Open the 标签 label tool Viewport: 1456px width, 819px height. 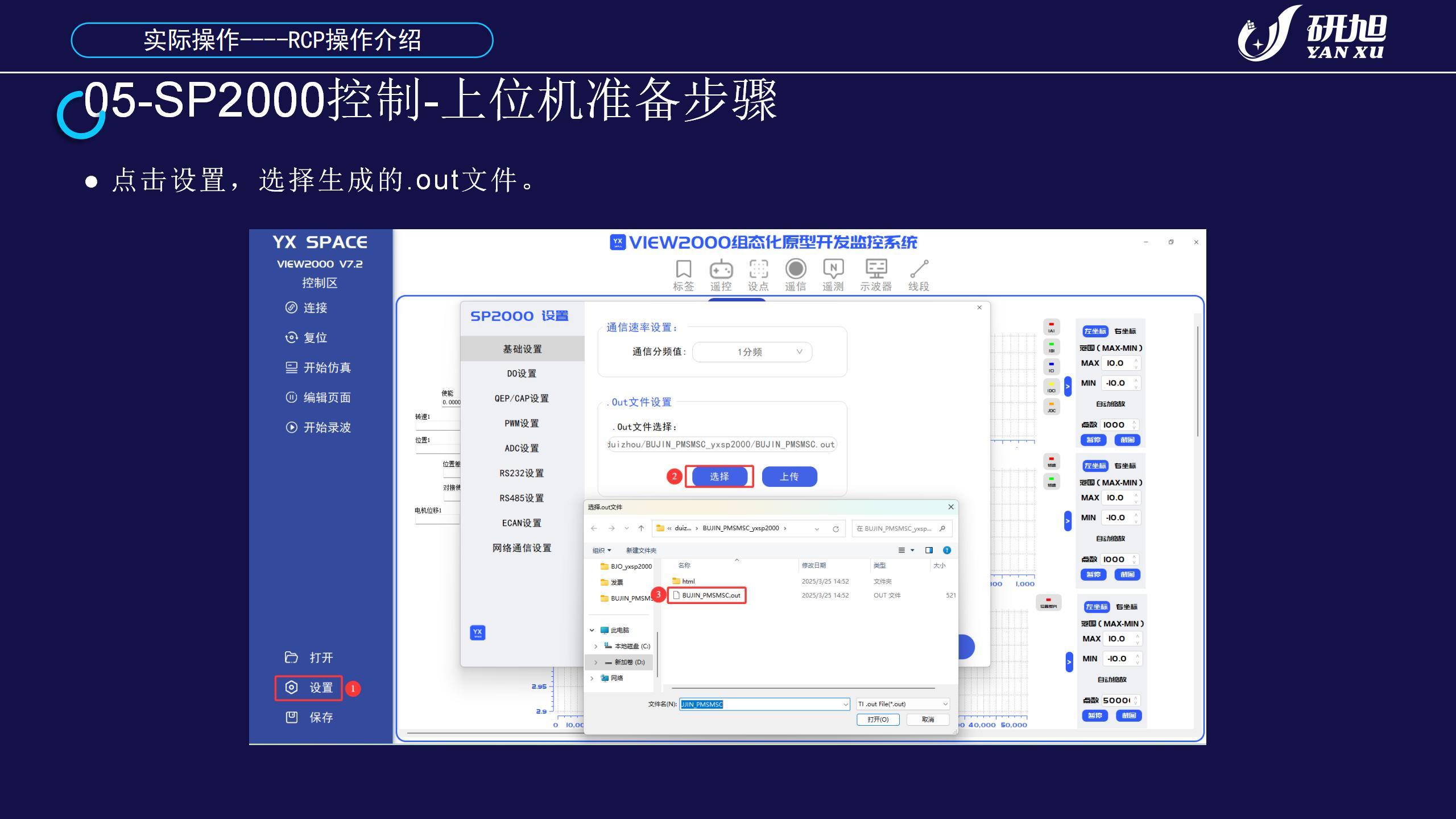[x=683, y=276]
